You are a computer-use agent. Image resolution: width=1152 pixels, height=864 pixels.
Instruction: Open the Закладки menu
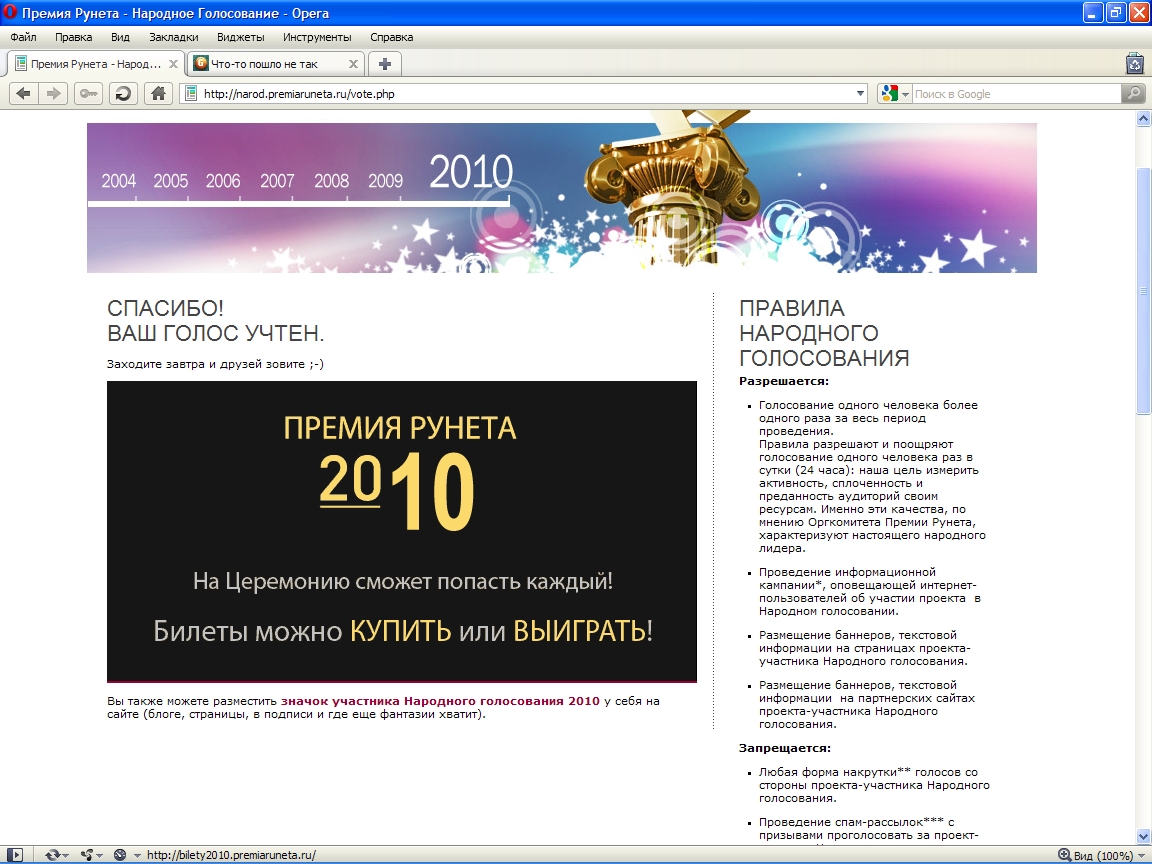173,37
